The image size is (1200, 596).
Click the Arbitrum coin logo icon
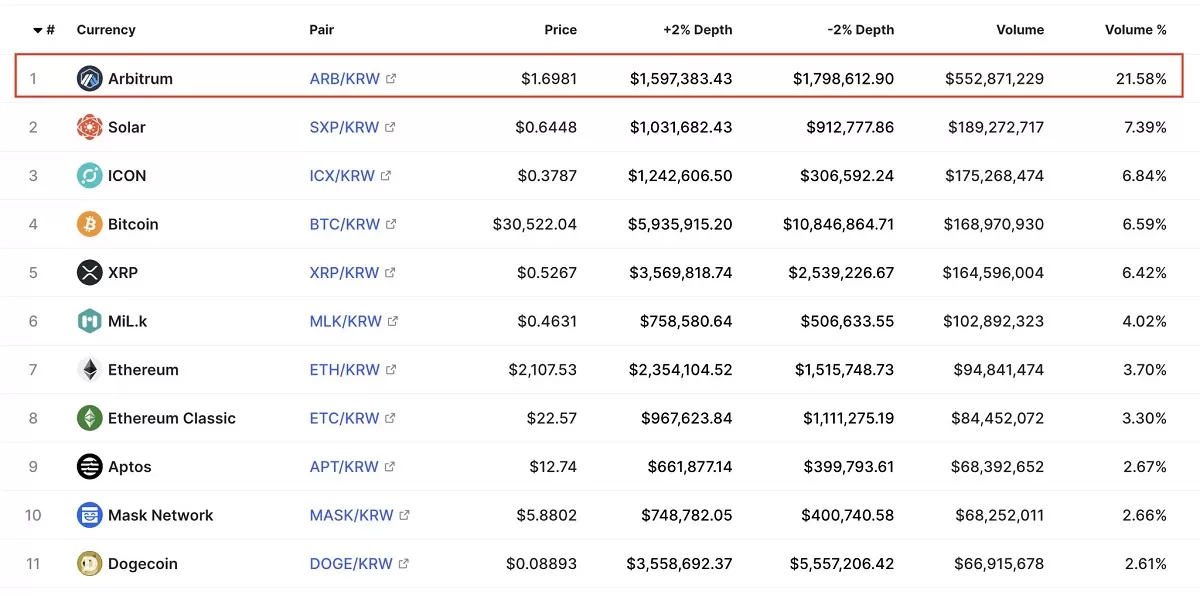pyautogui.click(x=90, y=78)
